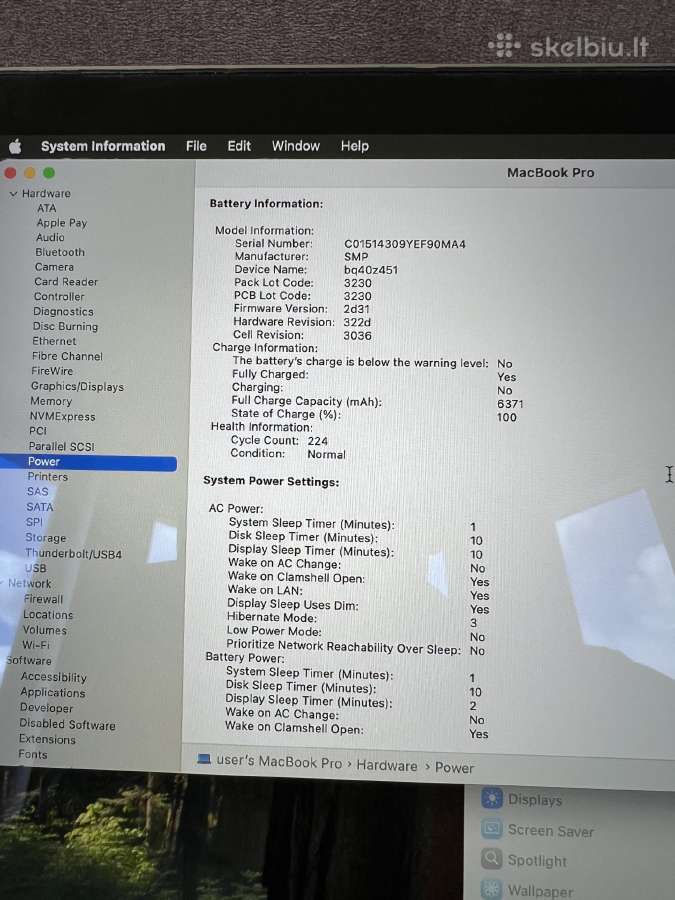
Task: Click the MacBook laptop icon in path bar
Action: click(204, 759)
